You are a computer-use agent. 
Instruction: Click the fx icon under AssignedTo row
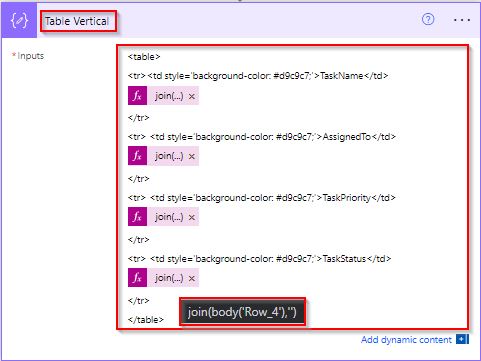click(x=137, y=156)
